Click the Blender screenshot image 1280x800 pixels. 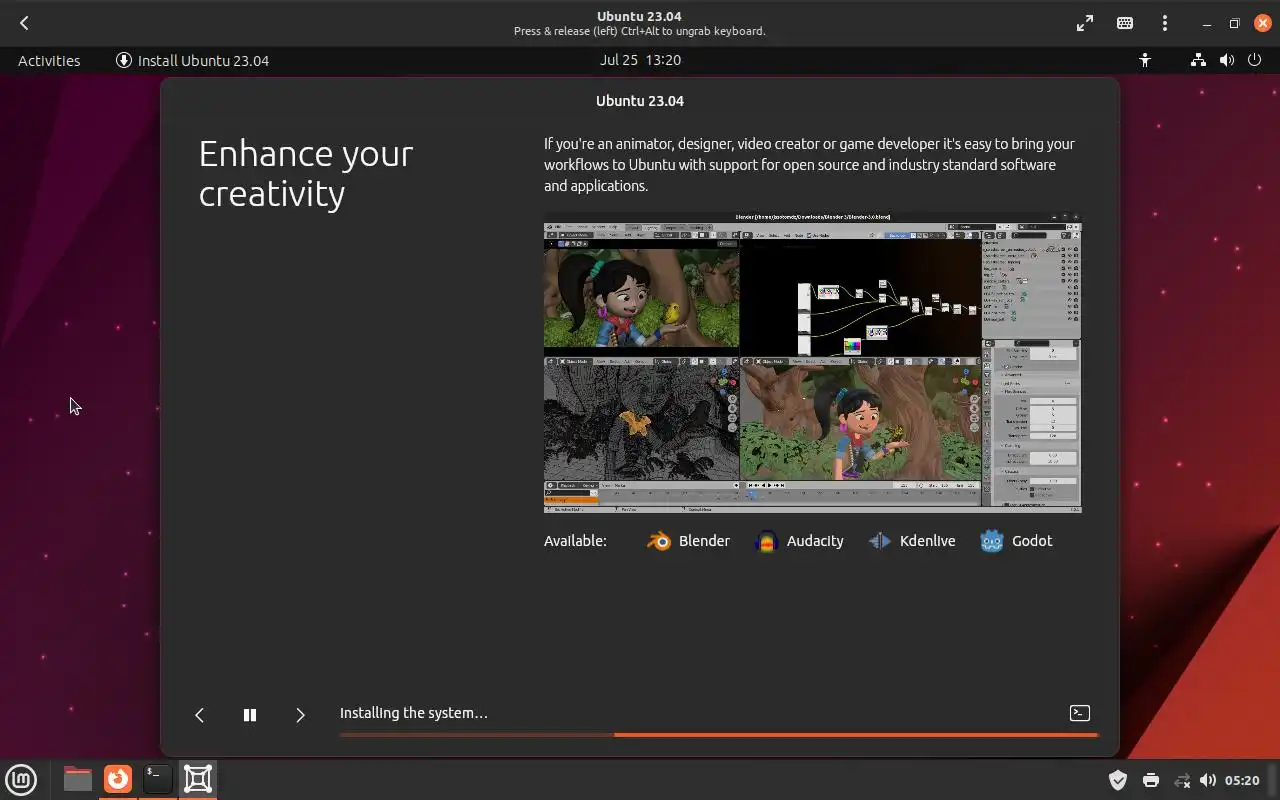point(812,362)
